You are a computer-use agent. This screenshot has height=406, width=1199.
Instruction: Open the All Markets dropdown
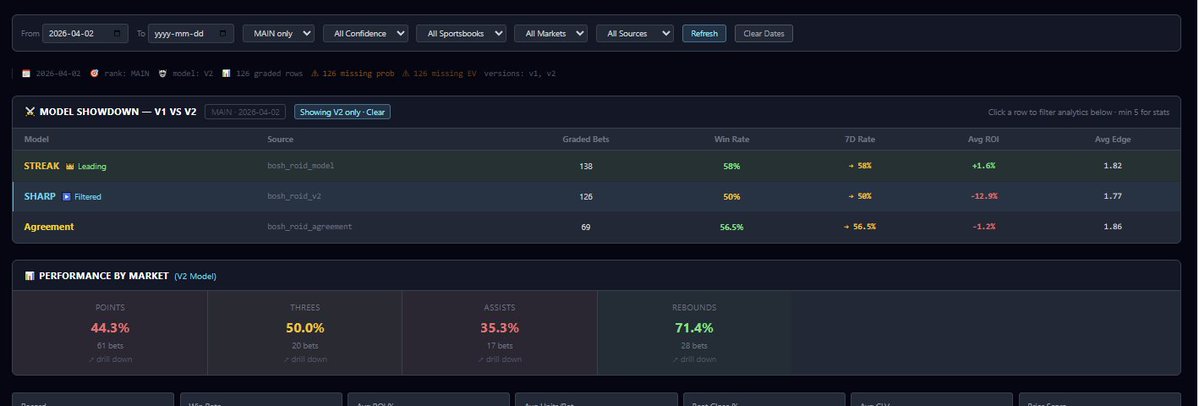coord(551,34)
